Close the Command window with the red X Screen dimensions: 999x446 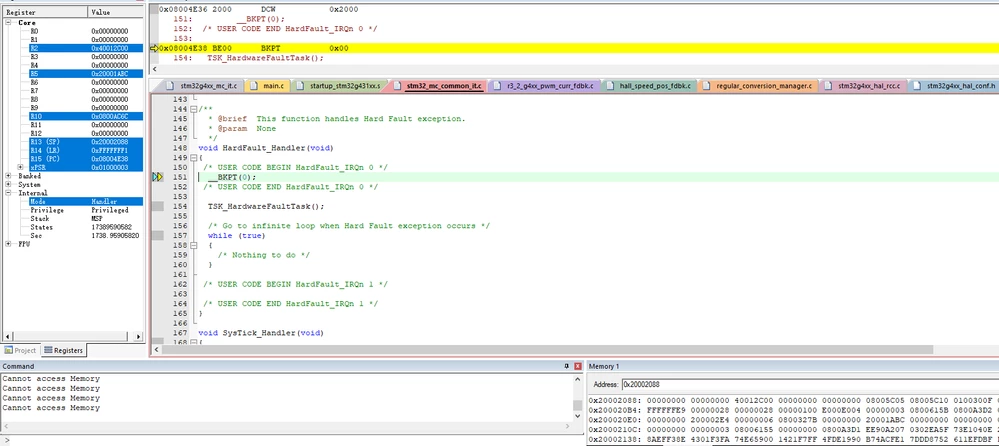coord(578,366)
